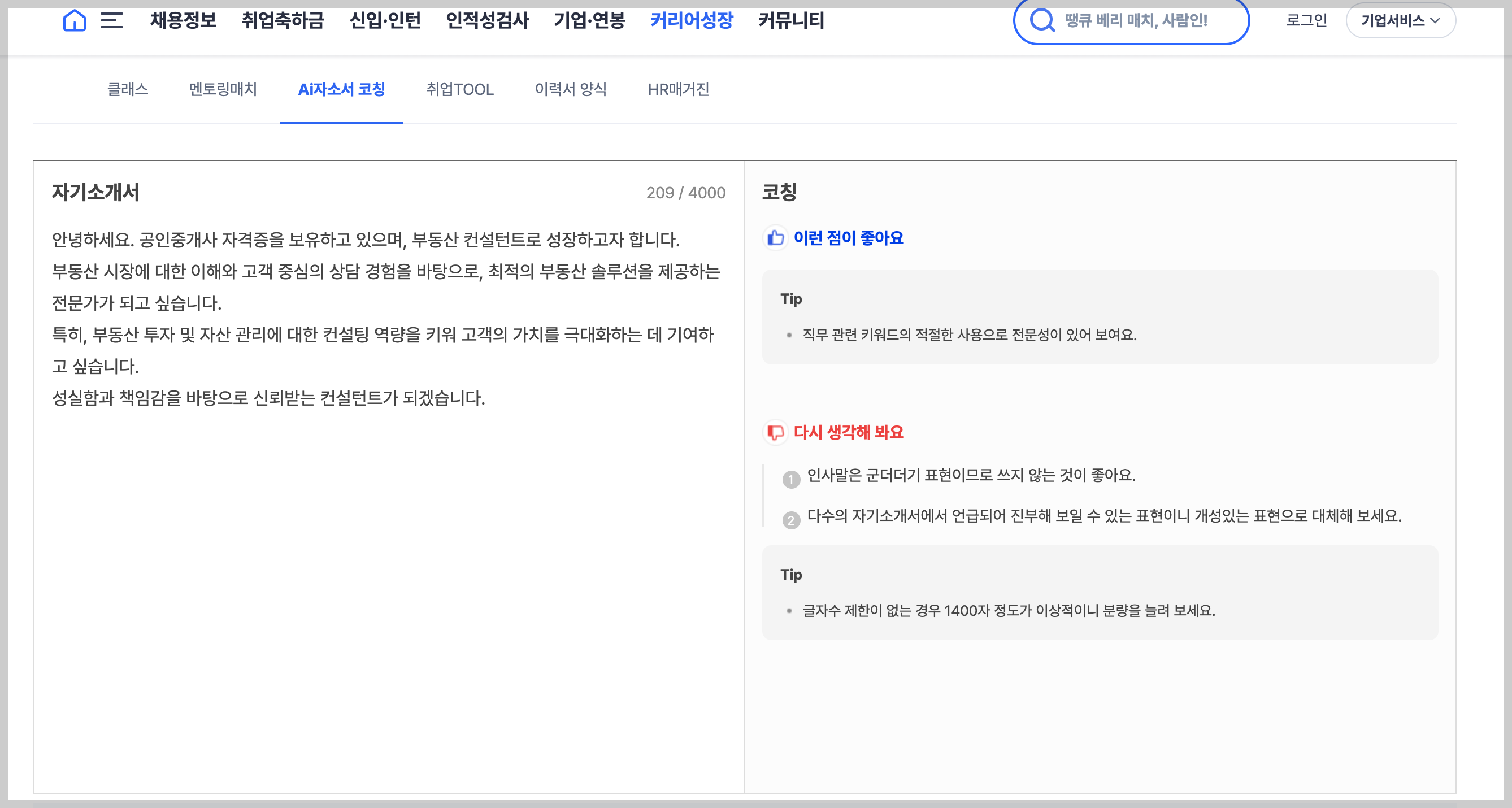Image resolution: width=1512 pixels, height=808 pixels.
Task: Switch to the 클래스 tab
Action: pyautogui.click(x=127, y=89)
